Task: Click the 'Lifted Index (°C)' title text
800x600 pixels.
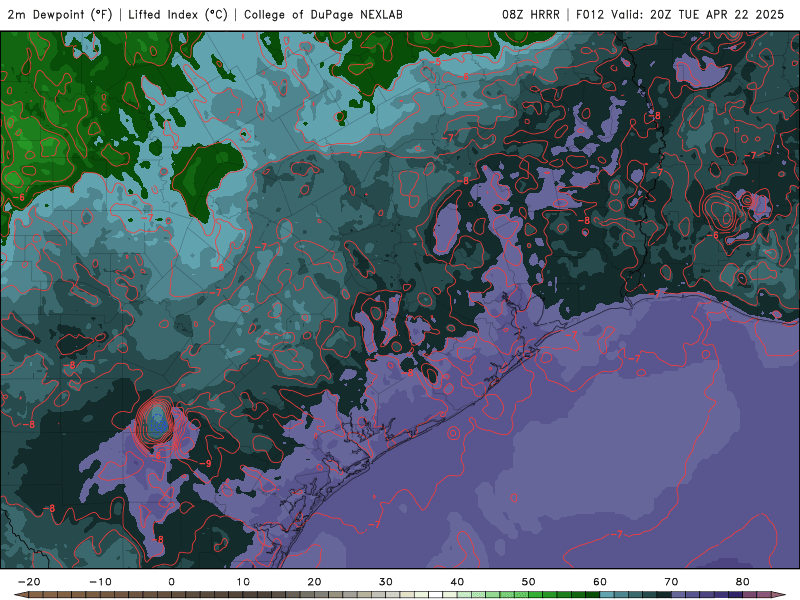Action: (178, 15)
